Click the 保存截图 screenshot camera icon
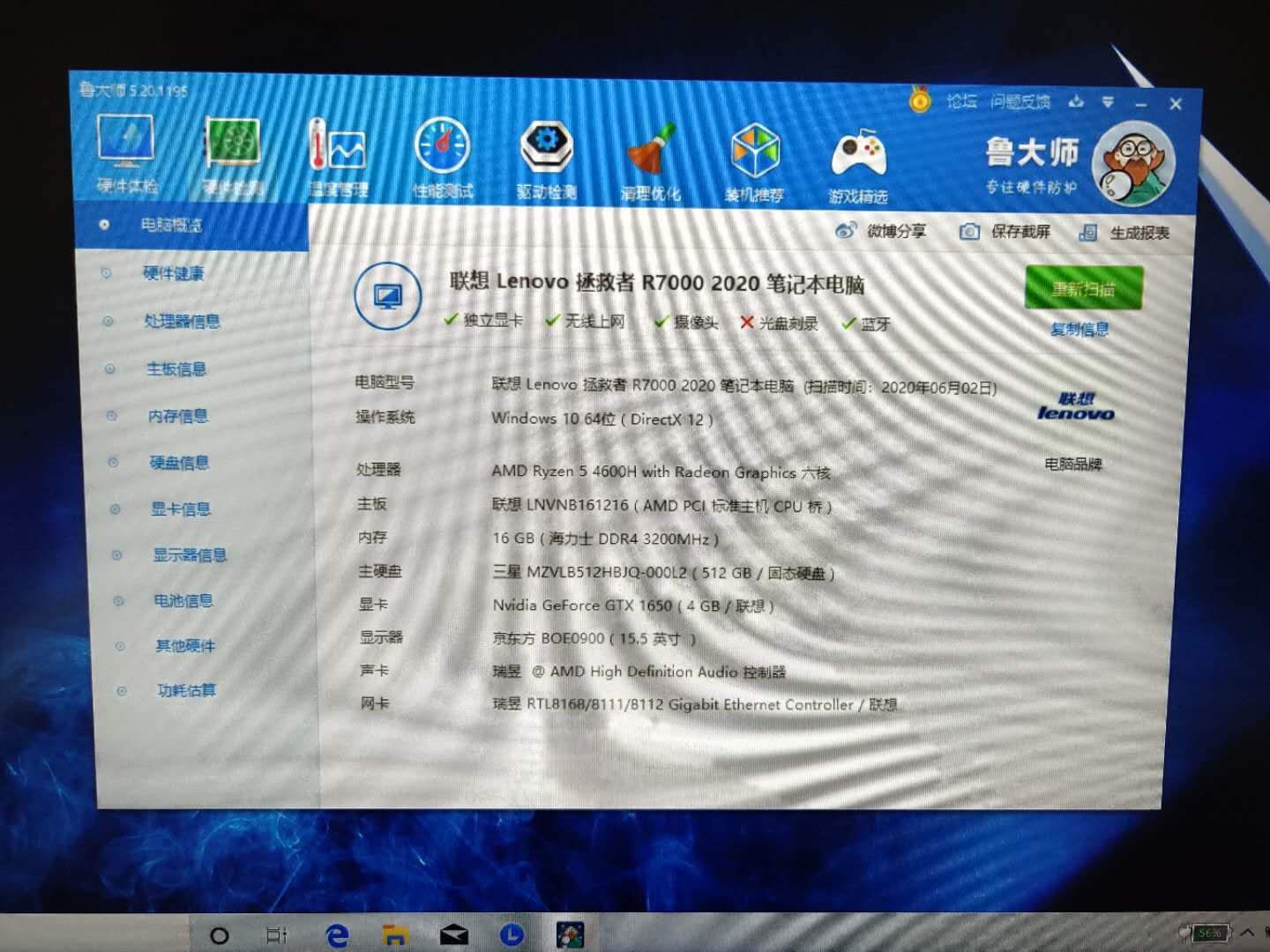 [968, 231]
